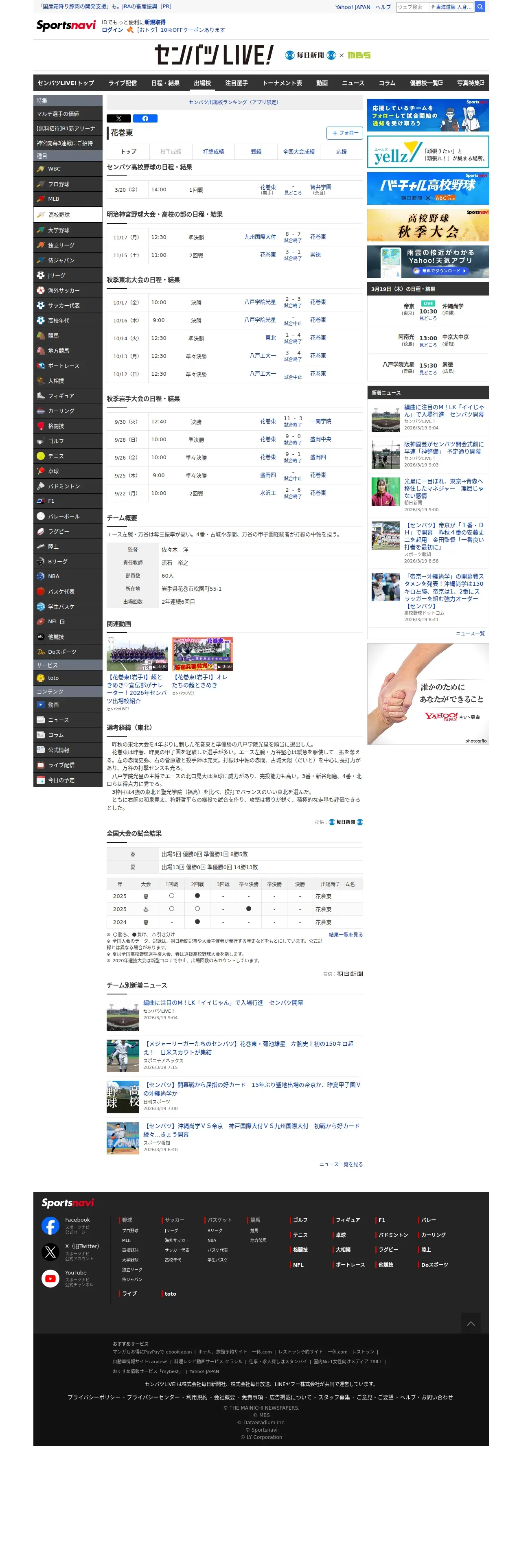Open プライバシーポリシー footer link

click(94, 1397)
